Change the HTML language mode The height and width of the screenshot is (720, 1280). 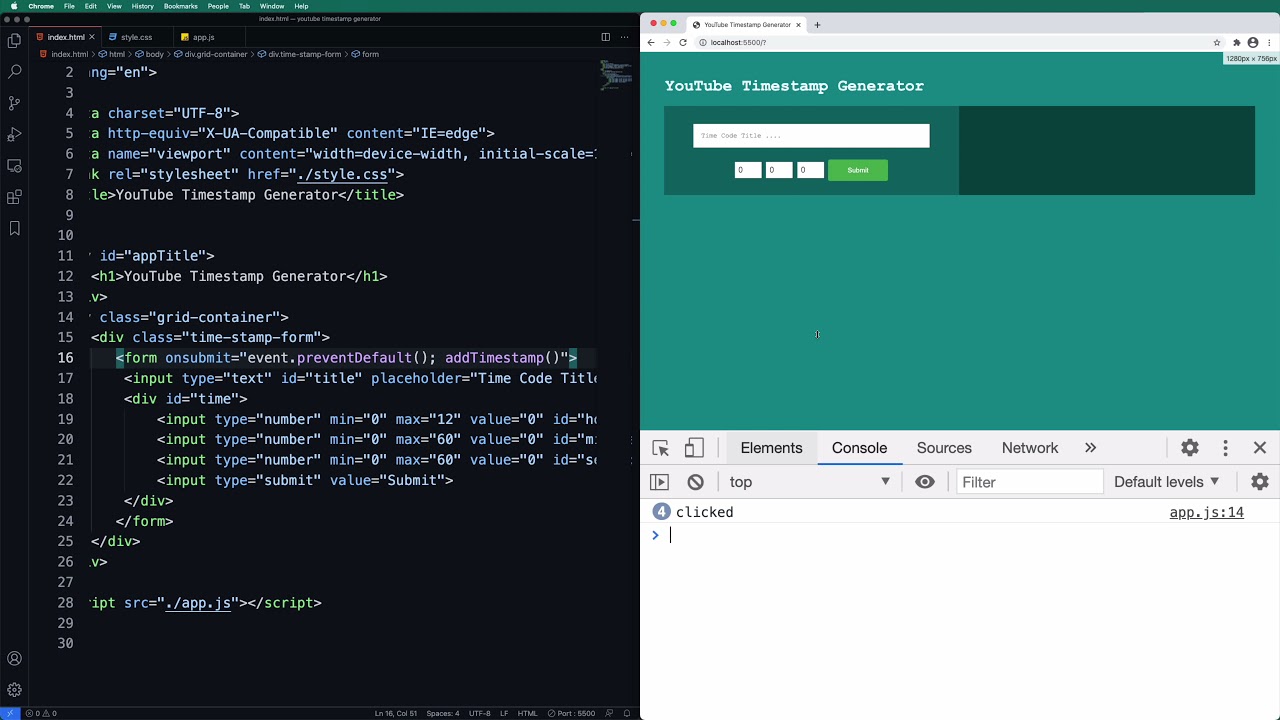click(x=528, y=713)
